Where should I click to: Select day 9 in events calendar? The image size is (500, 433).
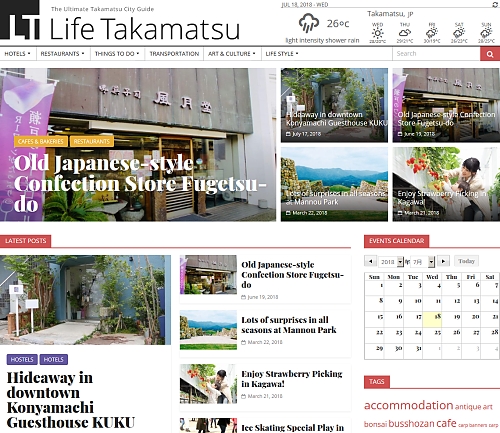394,304
